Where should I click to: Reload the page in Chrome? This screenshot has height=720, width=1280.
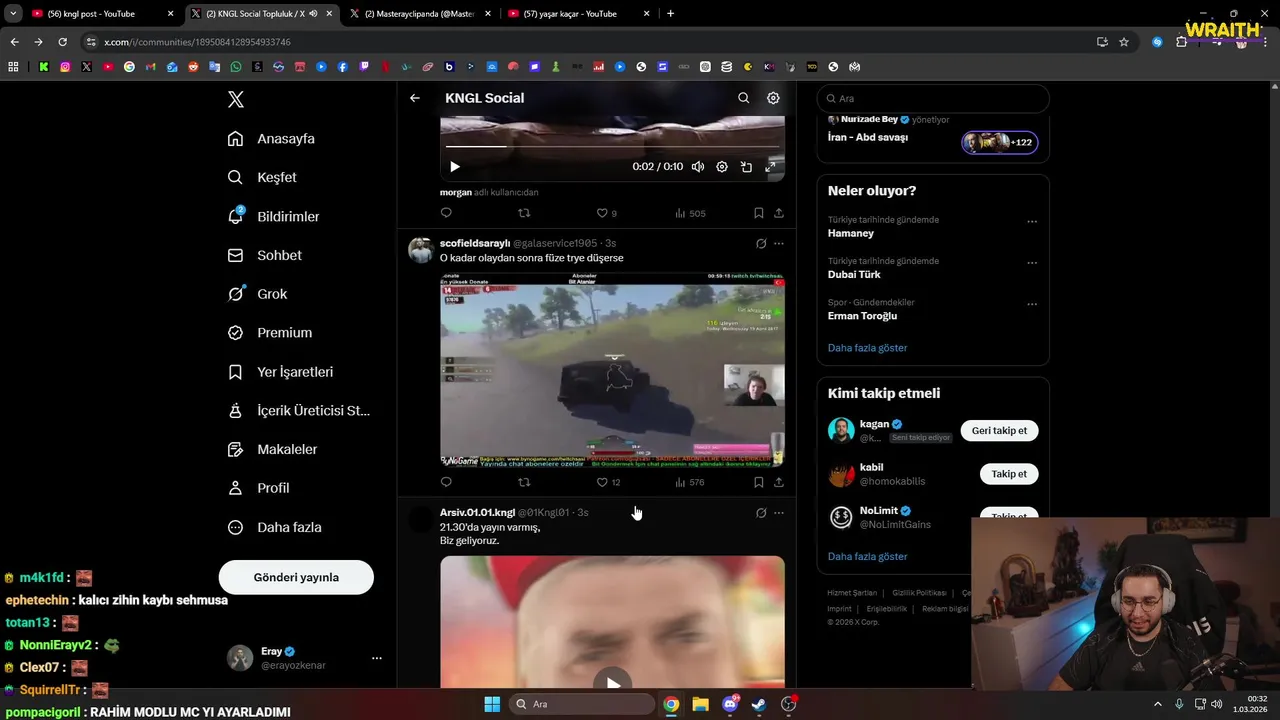[62, 42]
